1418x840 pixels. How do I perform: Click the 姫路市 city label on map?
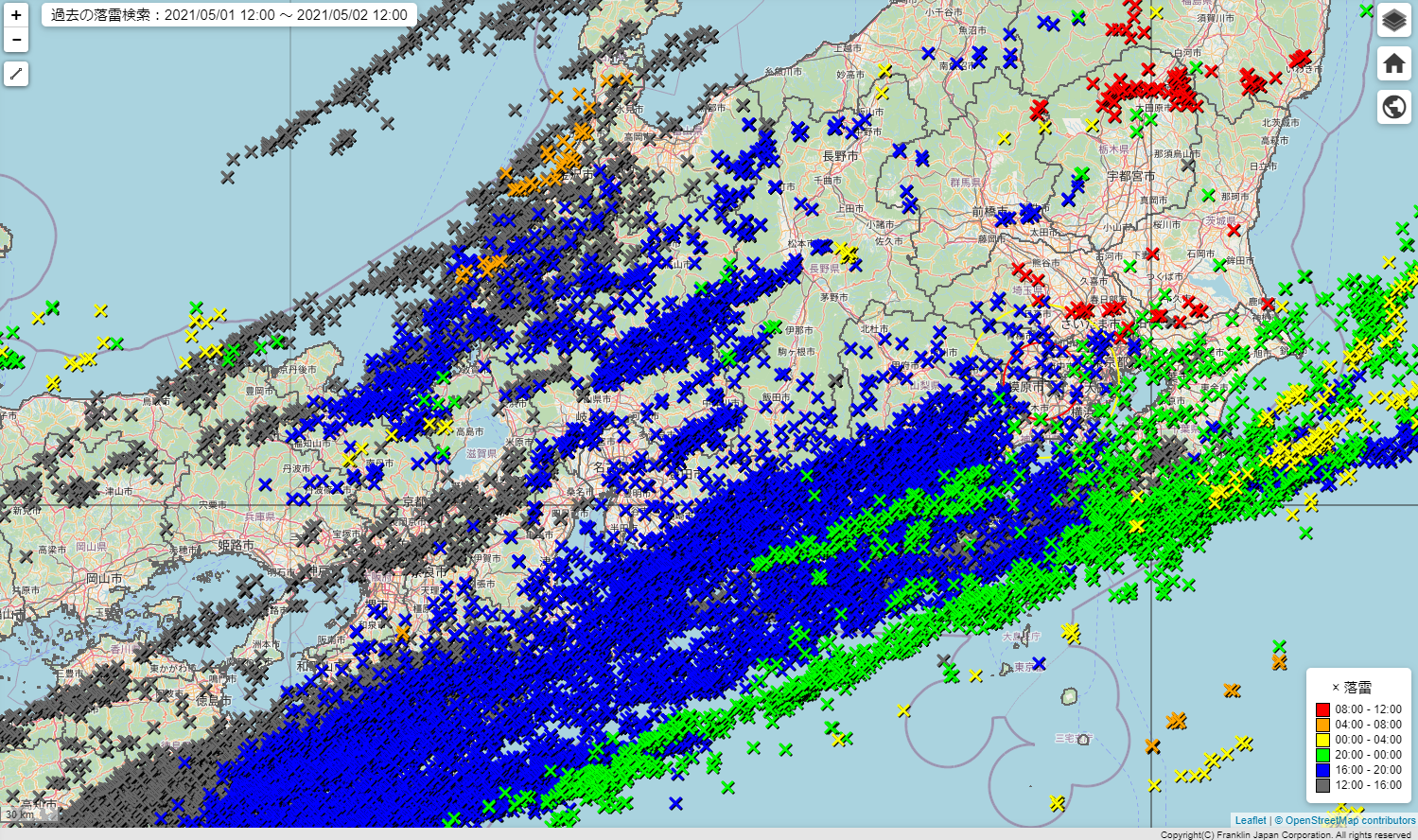tap(236, 546)
